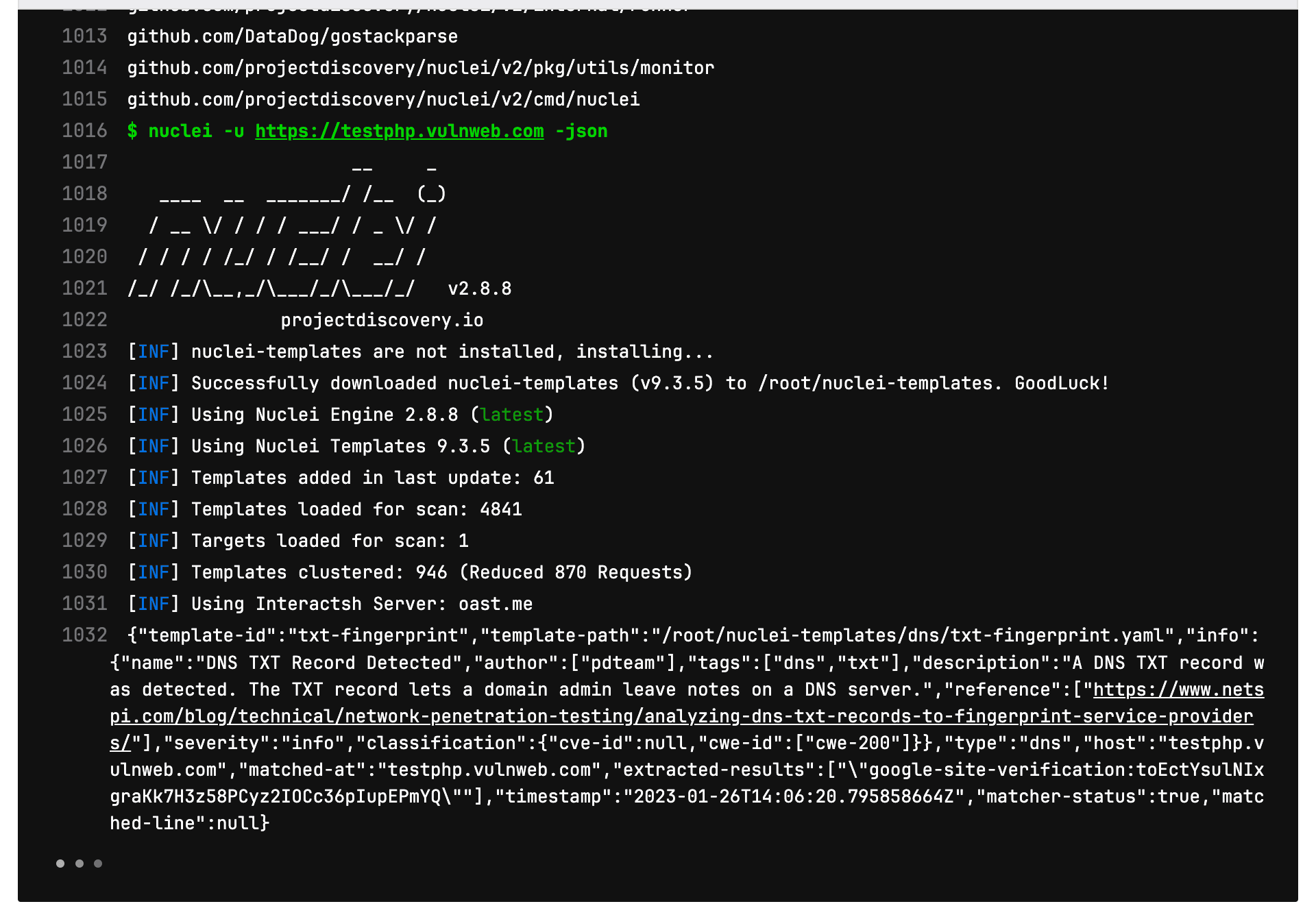Click the green 'latest' label for Nuclei Templates
1316x917 pixels.
[544, 446]
